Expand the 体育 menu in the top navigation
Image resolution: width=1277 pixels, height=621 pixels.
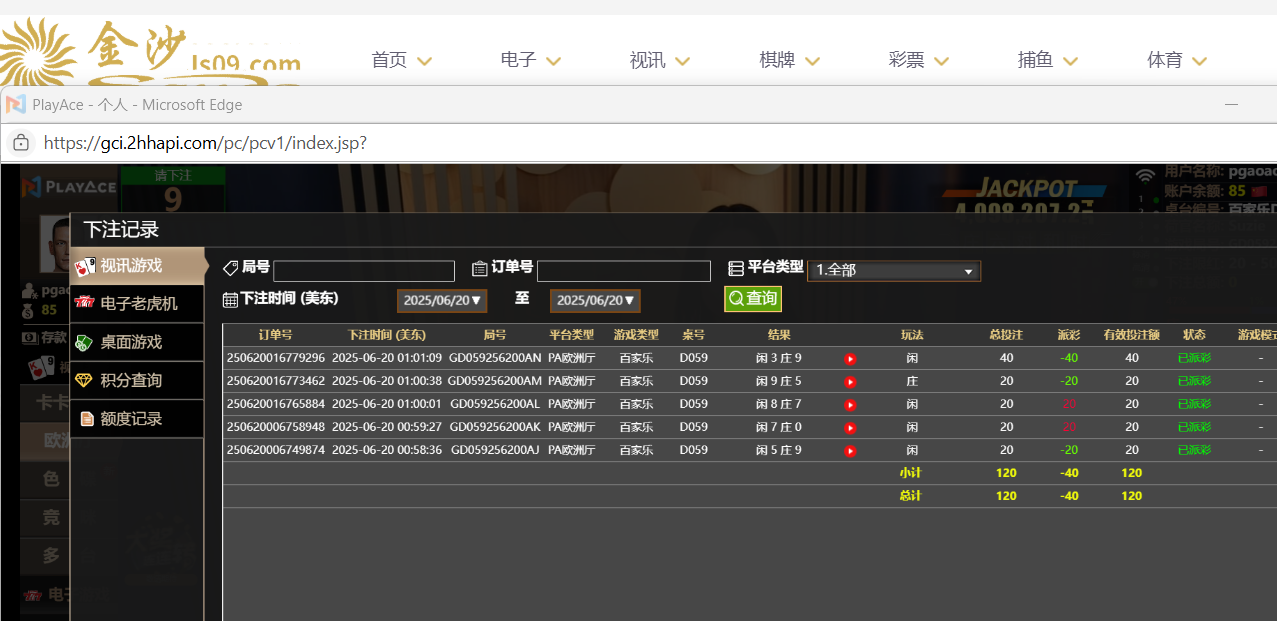click(1177, 61)
